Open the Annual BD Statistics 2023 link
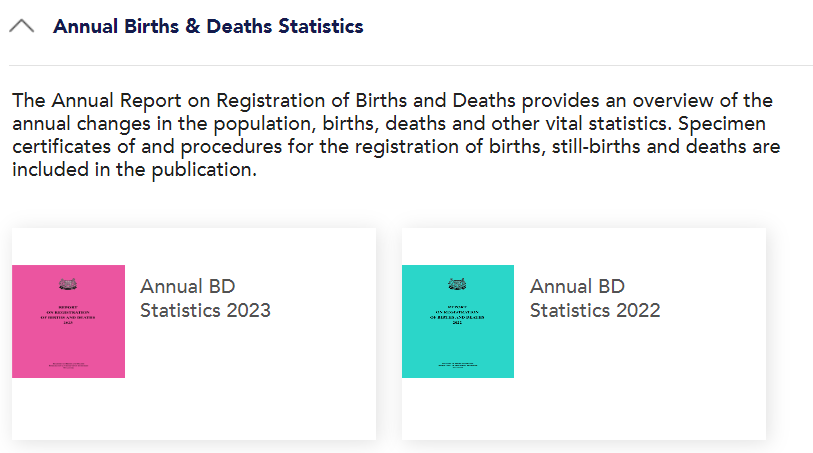This screenshot has height=453, width=813. 205,298
